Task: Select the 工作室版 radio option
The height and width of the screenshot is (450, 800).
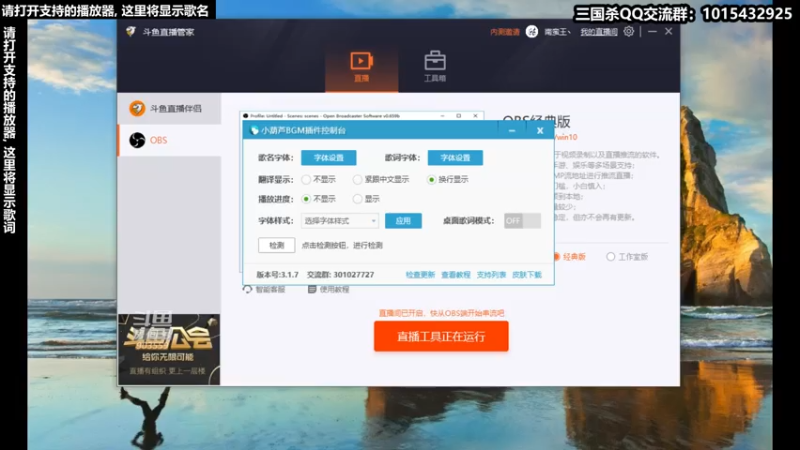Action: 627,257
